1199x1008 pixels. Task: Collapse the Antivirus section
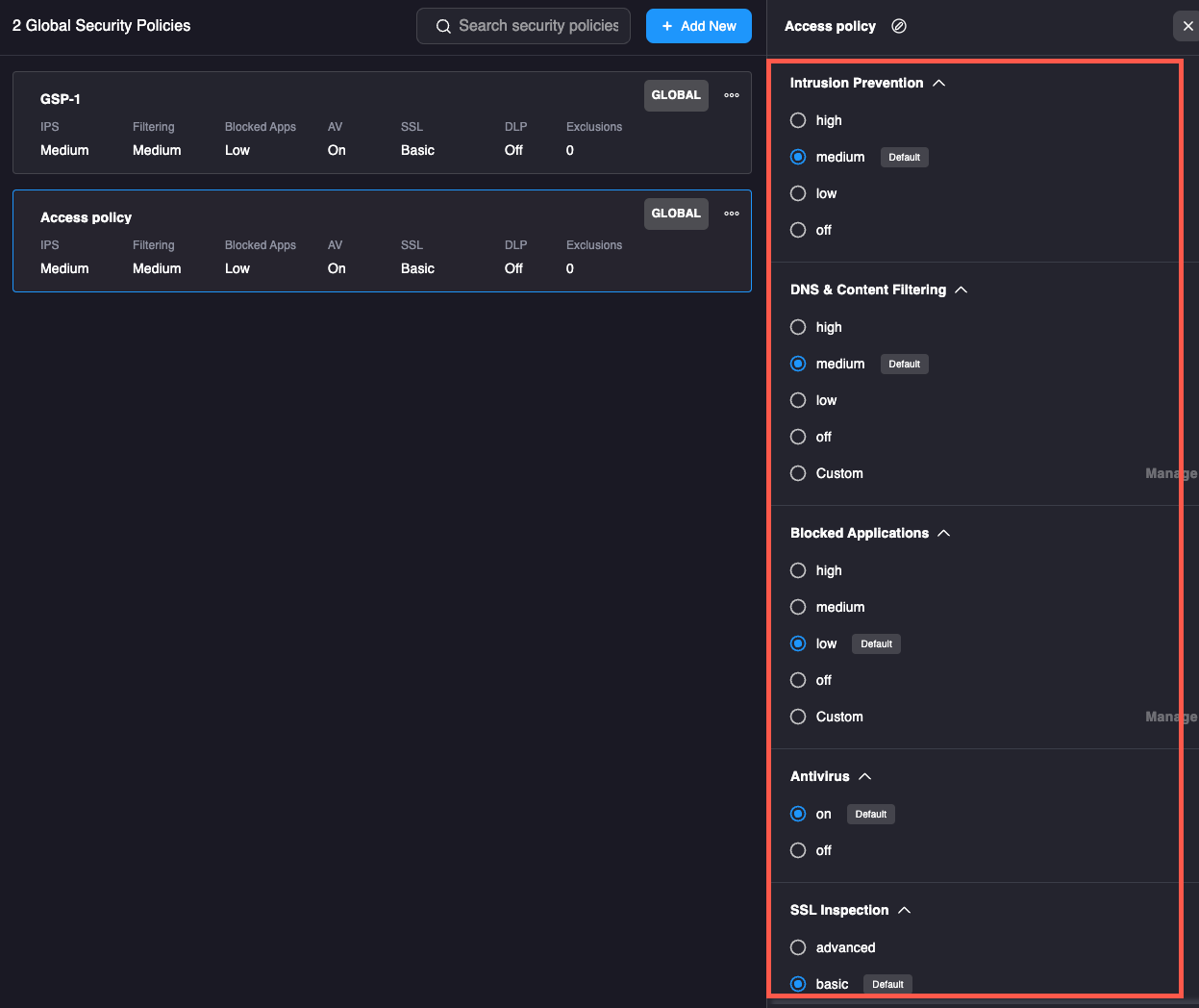pyautogui.click(x=865, y=777)
